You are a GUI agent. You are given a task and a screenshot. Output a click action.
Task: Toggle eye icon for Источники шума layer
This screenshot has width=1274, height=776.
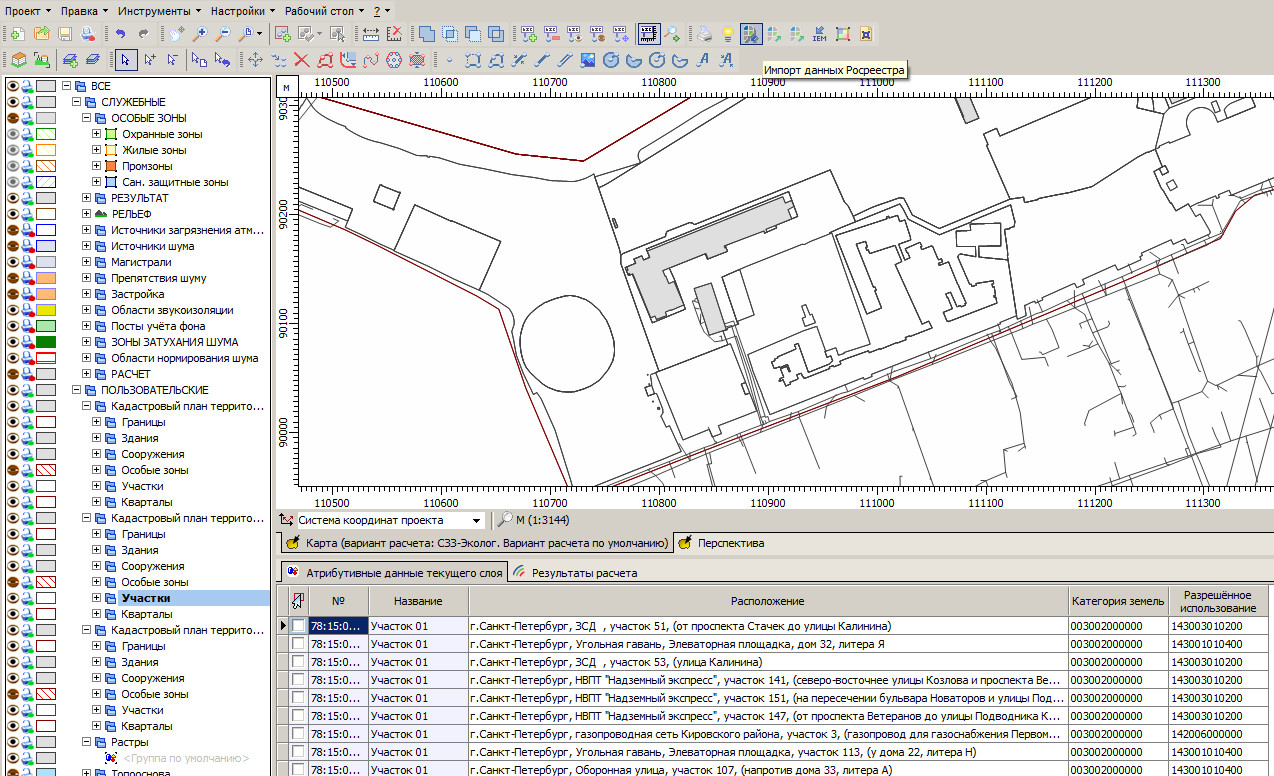13,246
